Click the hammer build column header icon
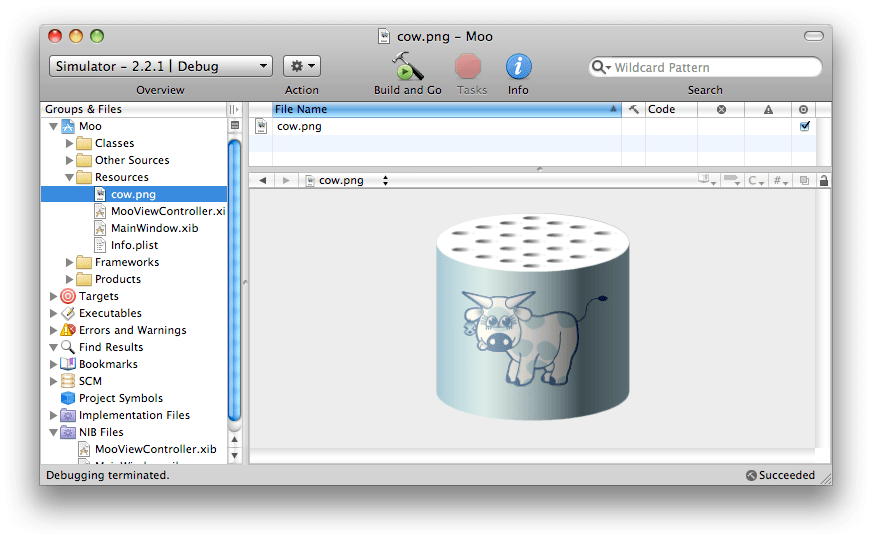 (x=633, y=110)
